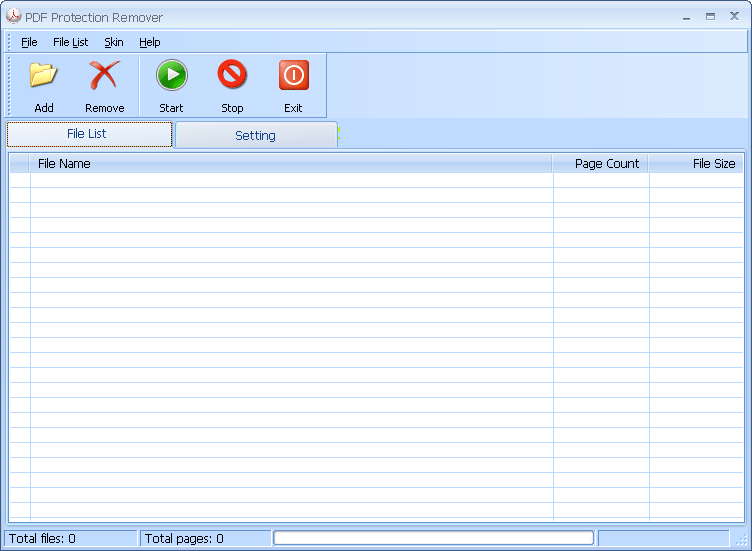Open the File List menu

coord(70,42)
